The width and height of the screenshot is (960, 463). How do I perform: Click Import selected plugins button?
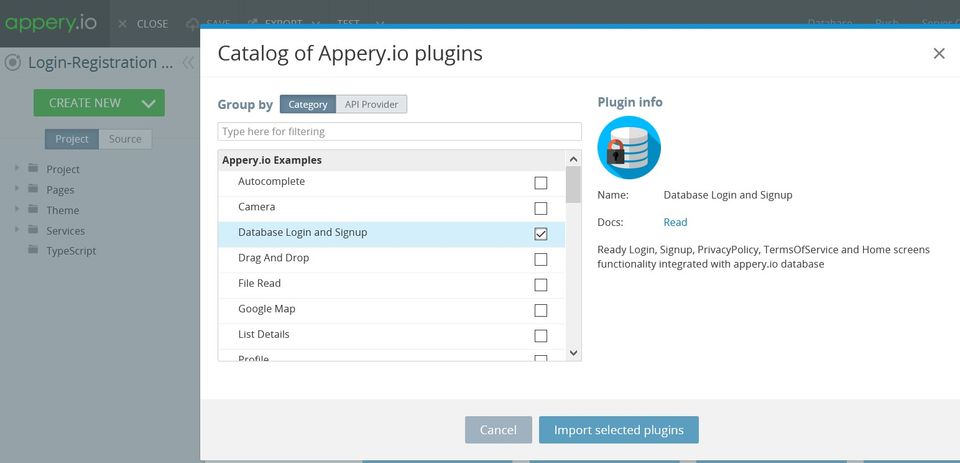pyautogui.click(x=618, y=430)
